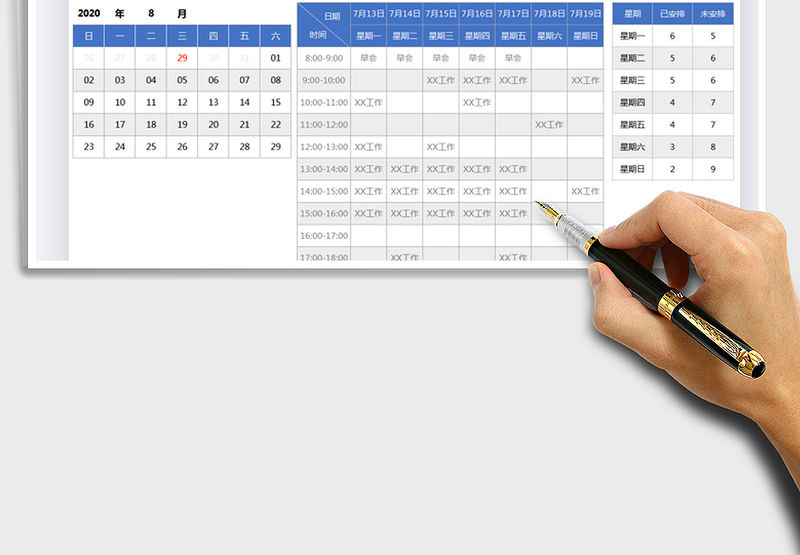
Task: Select the 星期三 header in the schedule table
Action: pyautogui.click(x=440, y=36)
